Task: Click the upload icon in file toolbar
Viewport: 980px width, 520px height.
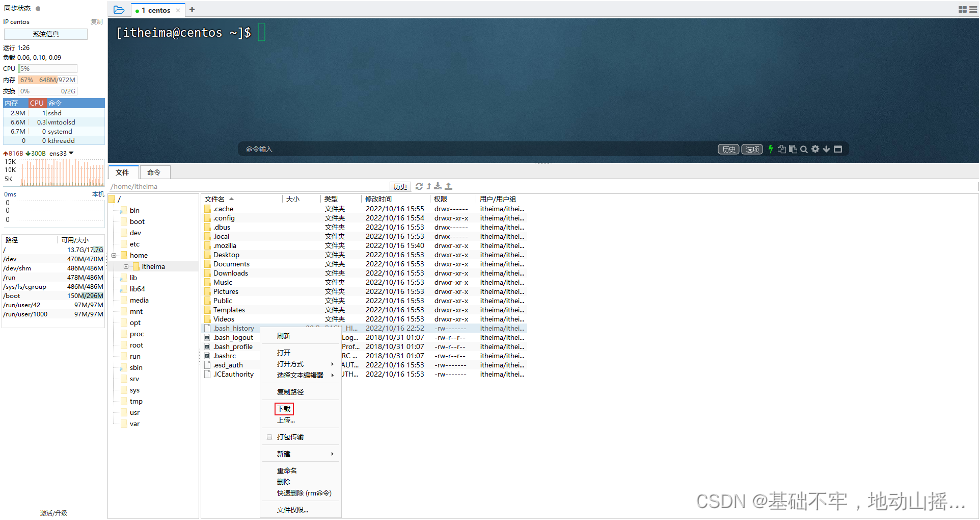Action: coord(448,186)
